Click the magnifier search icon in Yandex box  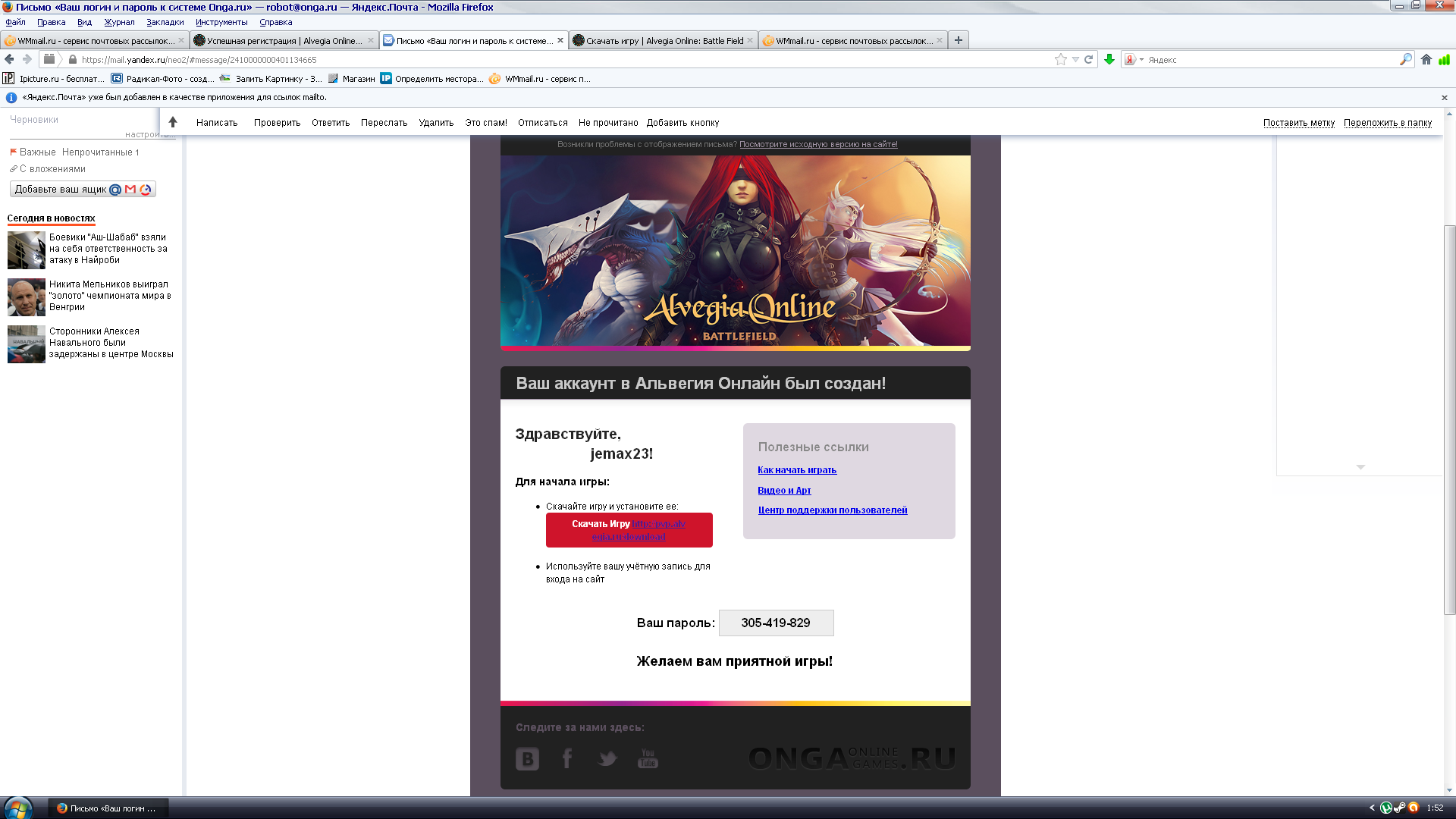pyautogui.click(x=1405, y=59)
